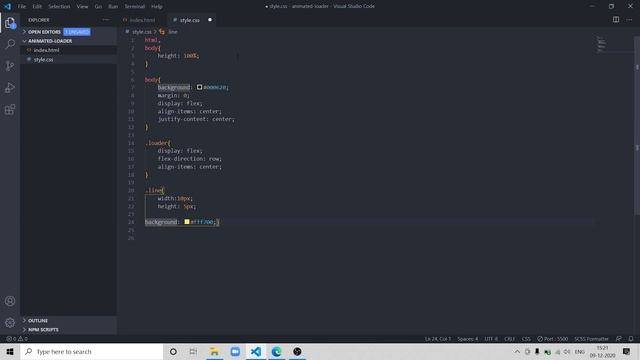The width and height of the screenshot is (640, 360).
Task: Click the Ln 24, Col status entry
Action: [x=438, y=338]
